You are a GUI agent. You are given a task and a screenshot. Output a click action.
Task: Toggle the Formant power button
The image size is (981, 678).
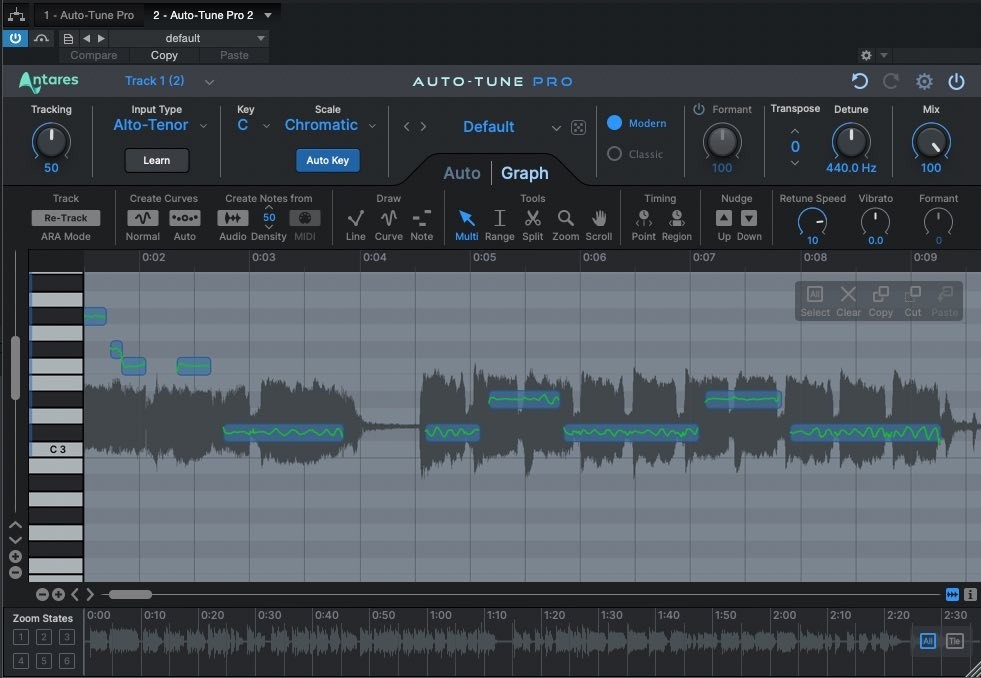click(x=699, y=109)
